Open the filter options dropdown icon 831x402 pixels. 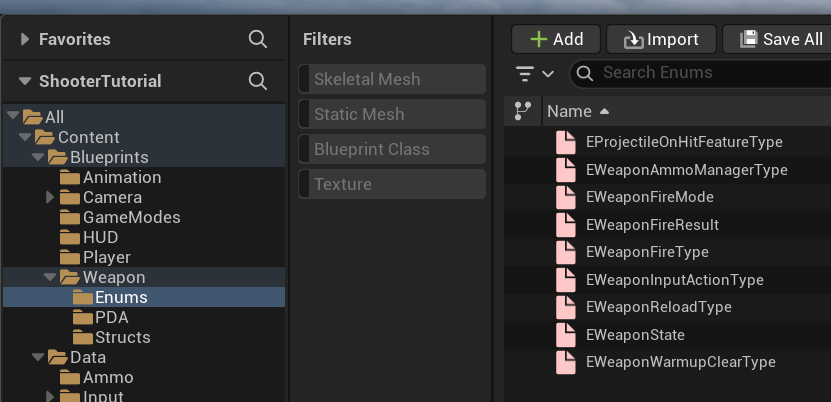pos(535,73)
